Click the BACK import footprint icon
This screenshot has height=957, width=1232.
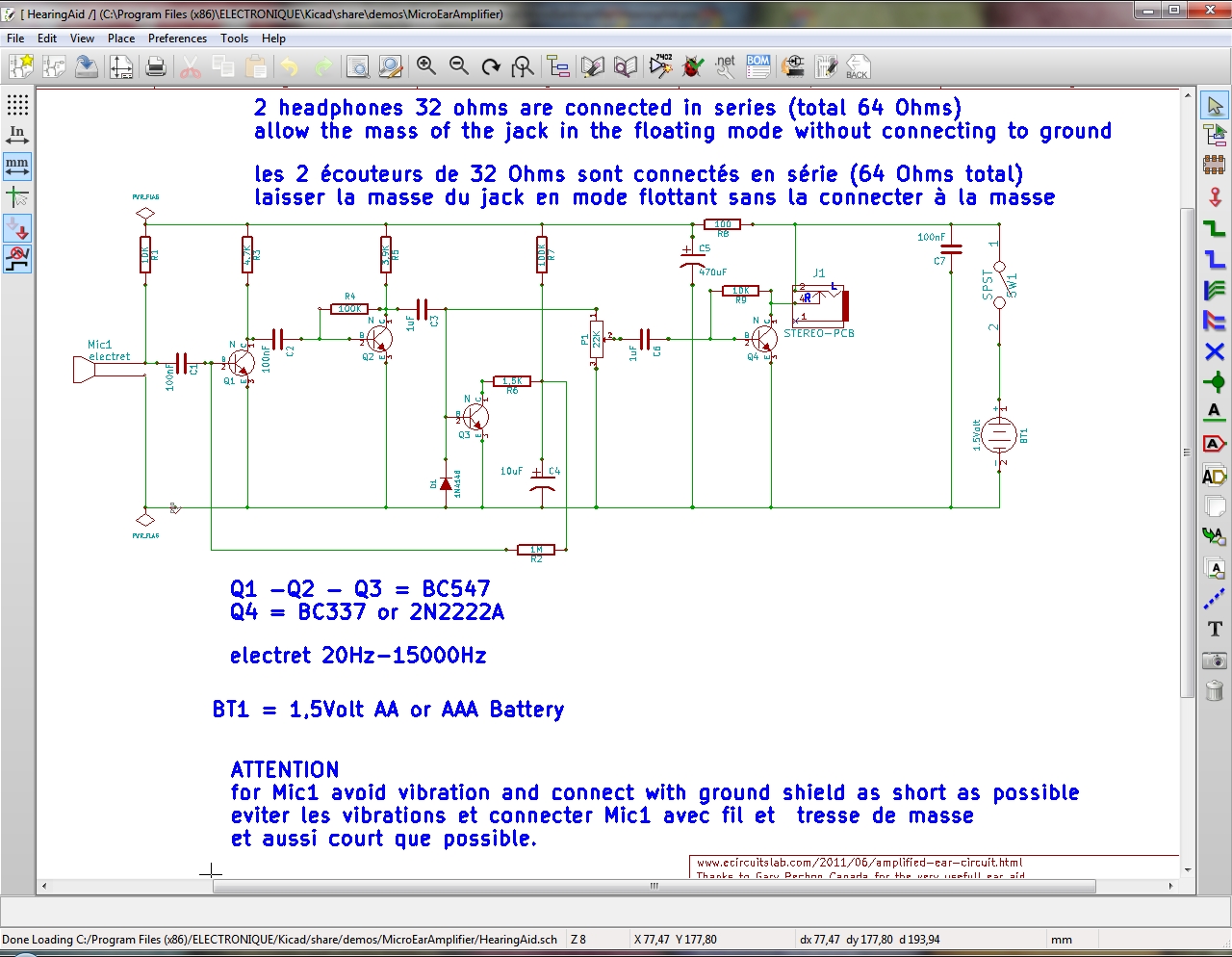[858, 66]
